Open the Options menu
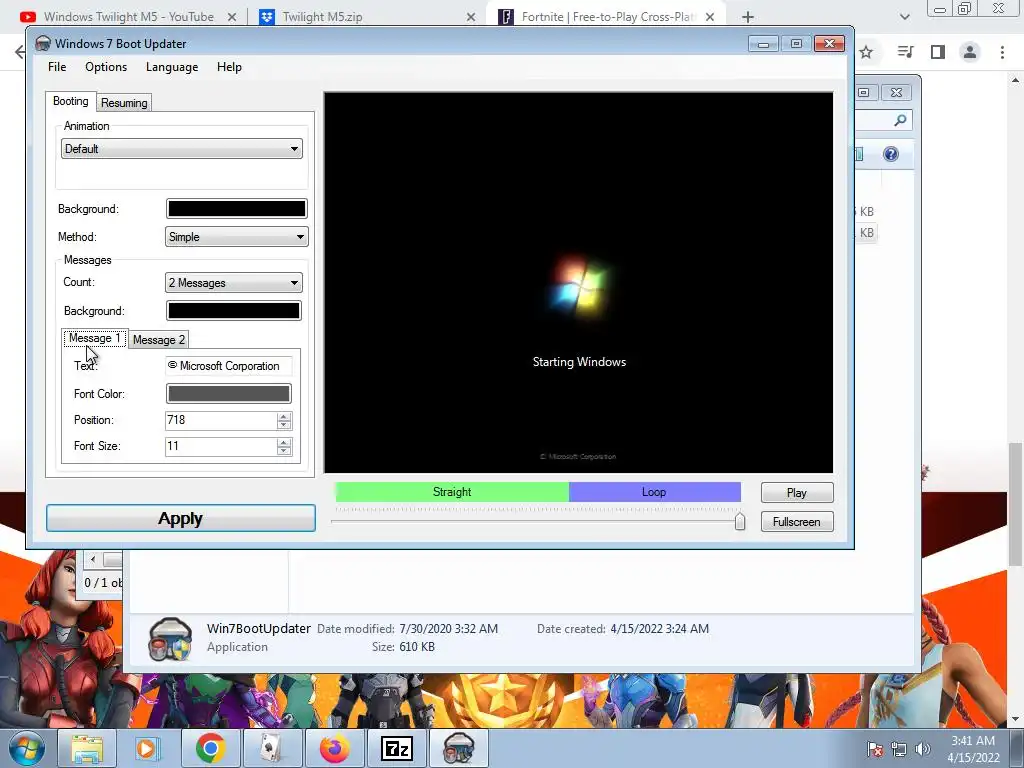 click(x=106, y=67)
